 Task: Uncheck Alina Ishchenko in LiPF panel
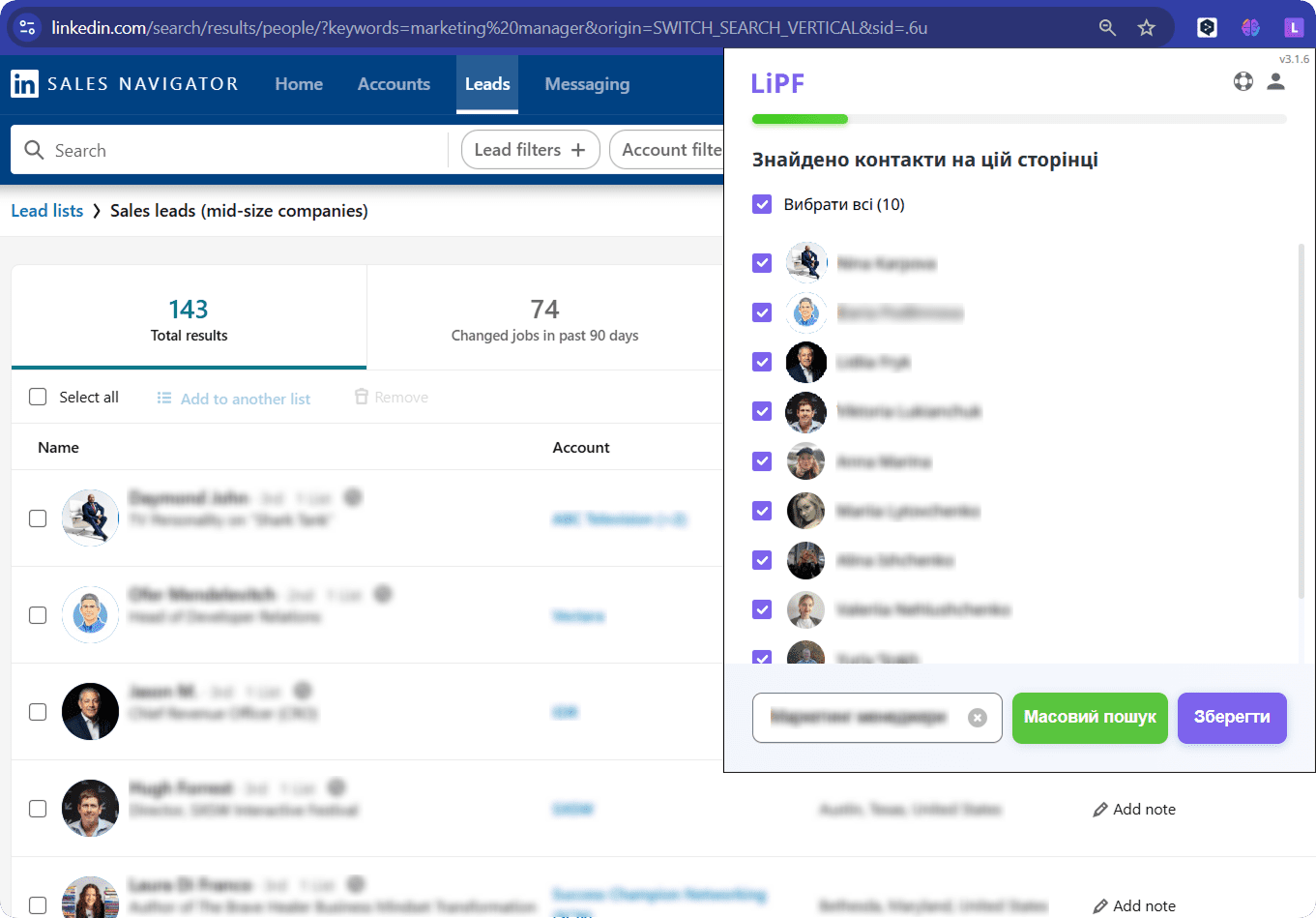click(x=762, y=559)
